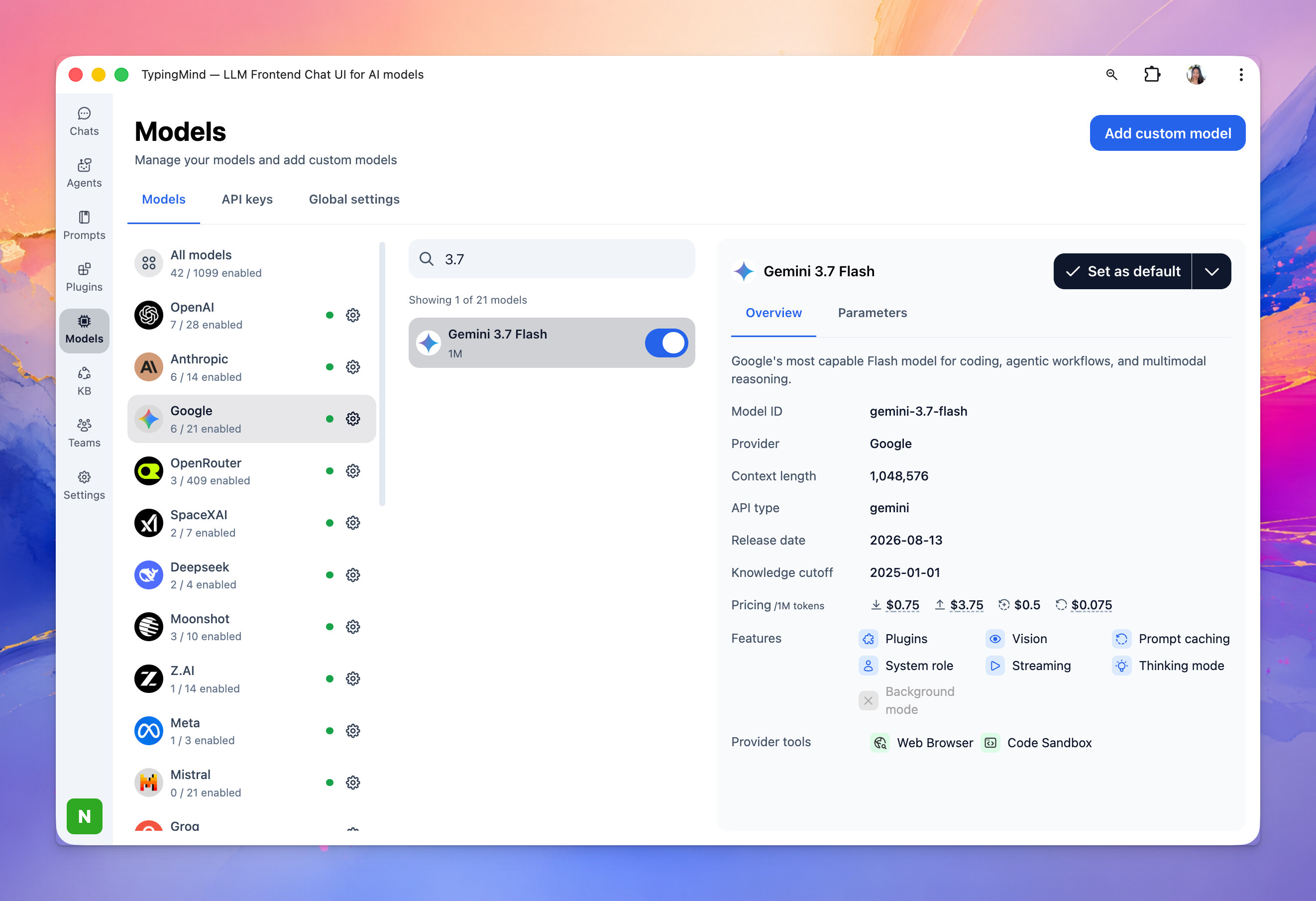Open Anthropic provider settings gear
The image size is (1316, 901).
353,367
